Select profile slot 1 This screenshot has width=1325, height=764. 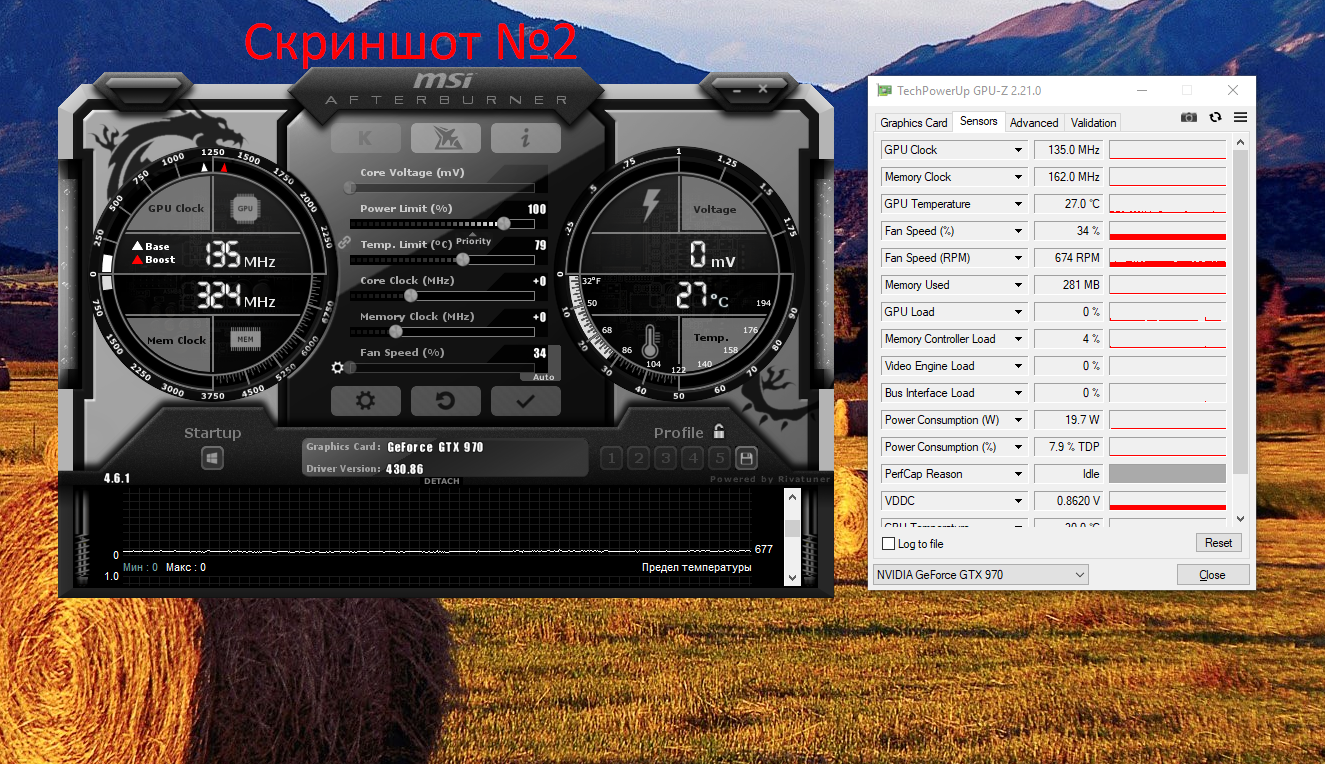pos(611,458)
